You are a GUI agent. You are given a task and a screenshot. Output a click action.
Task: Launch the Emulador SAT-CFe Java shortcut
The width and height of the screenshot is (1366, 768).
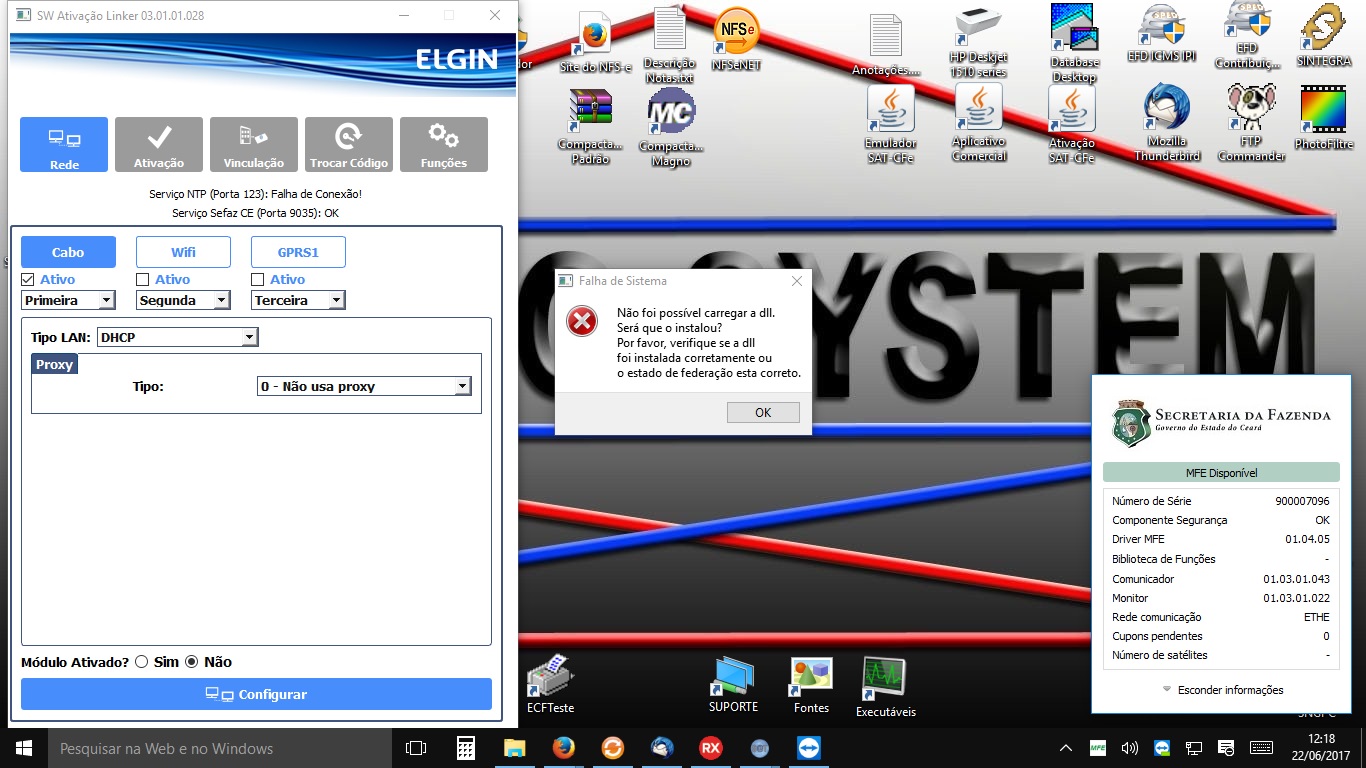coord(890,124)
